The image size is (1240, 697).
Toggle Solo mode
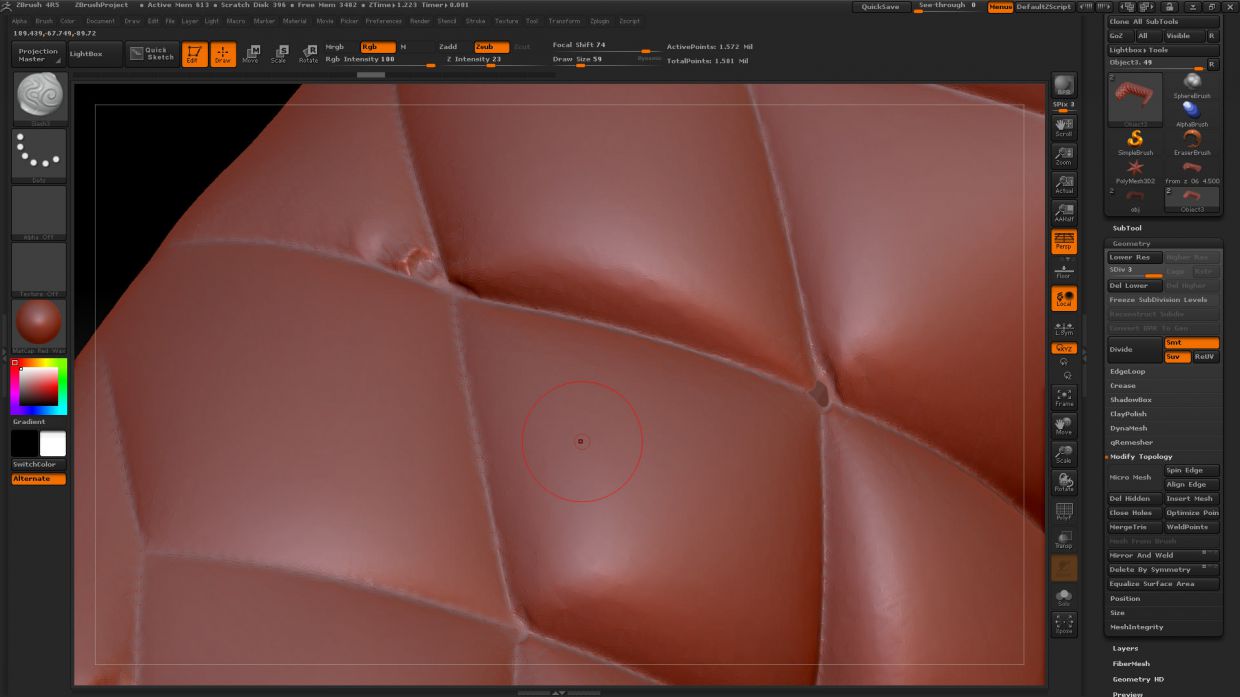point(1064,596)
